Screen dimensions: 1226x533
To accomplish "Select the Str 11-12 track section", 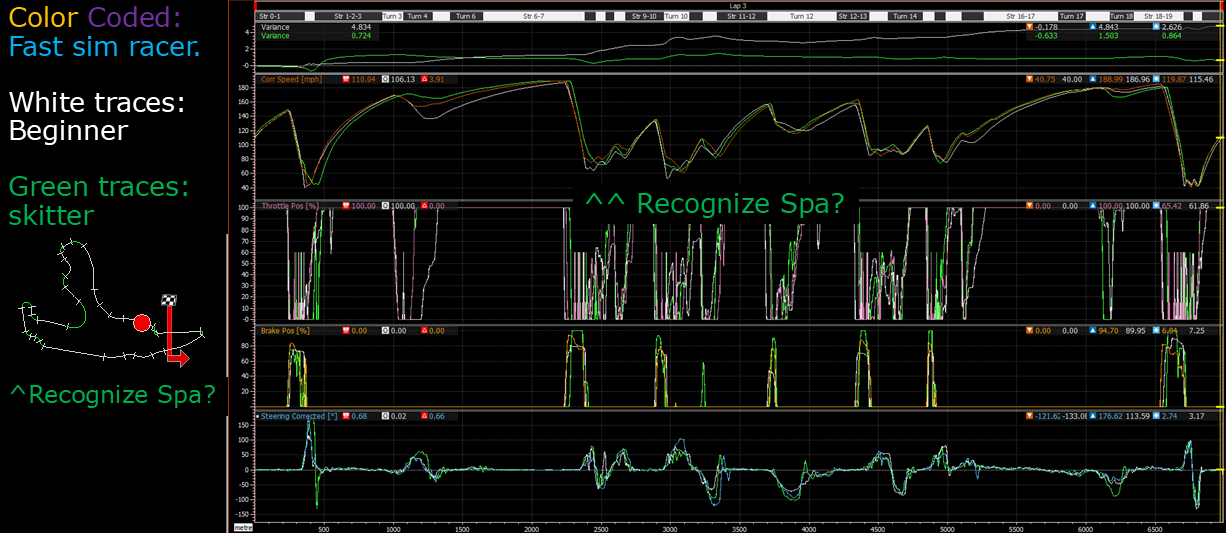I will coord(743,17).
